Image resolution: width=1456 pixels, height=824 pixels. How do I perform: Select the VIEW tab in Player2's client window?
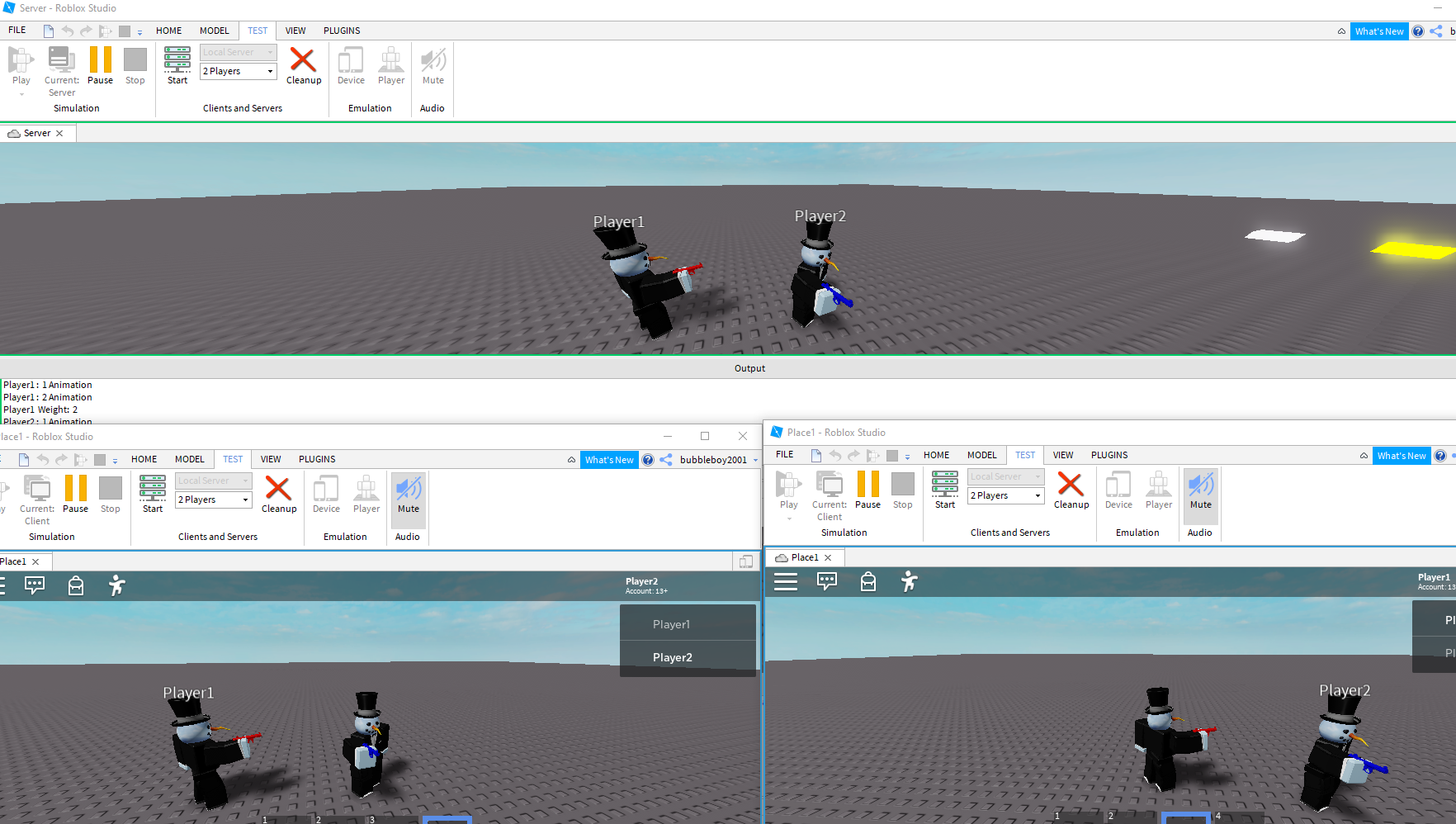click(x=271, y=459)
